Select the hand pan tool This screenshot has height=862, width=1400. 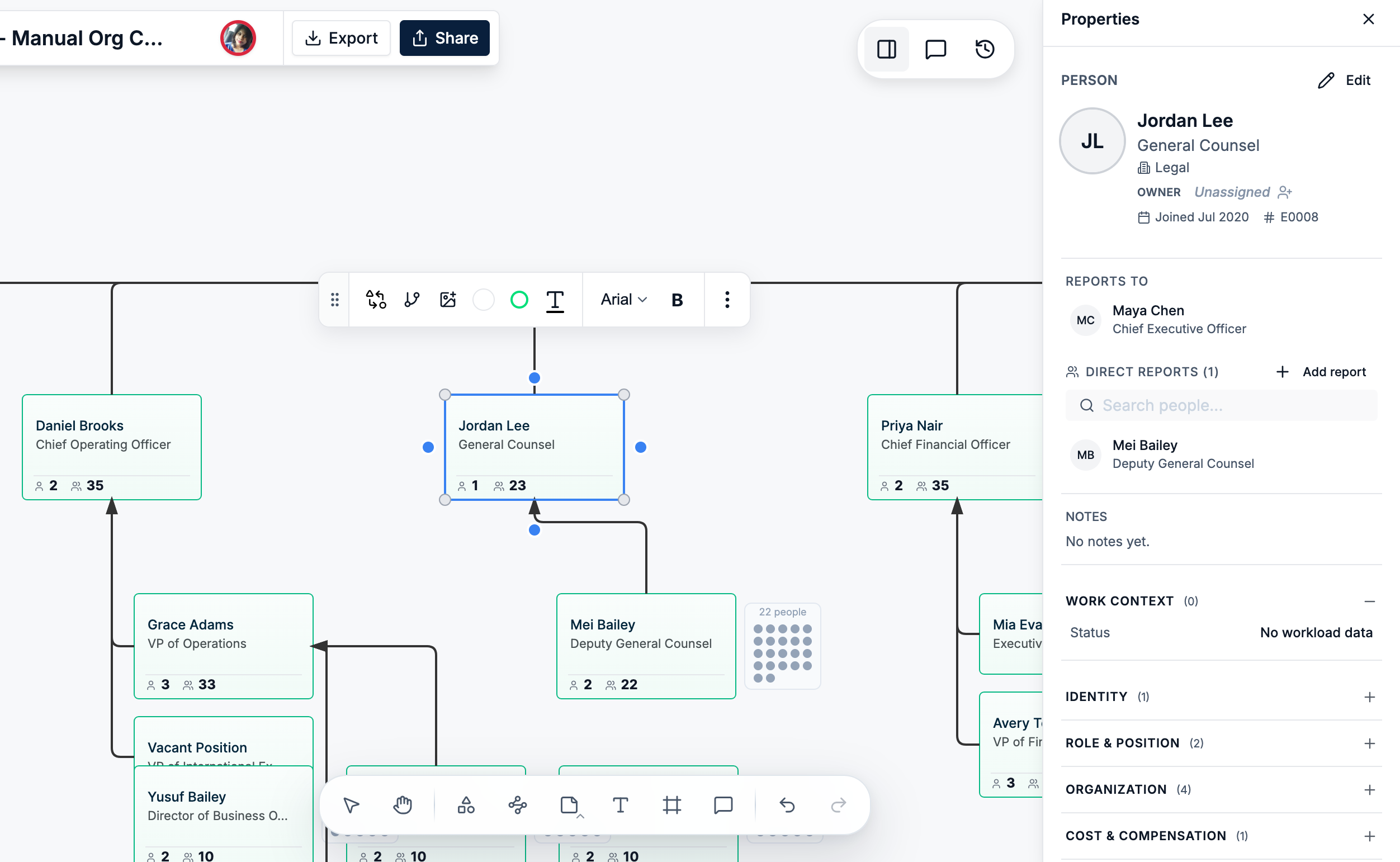tap(403, 805)
